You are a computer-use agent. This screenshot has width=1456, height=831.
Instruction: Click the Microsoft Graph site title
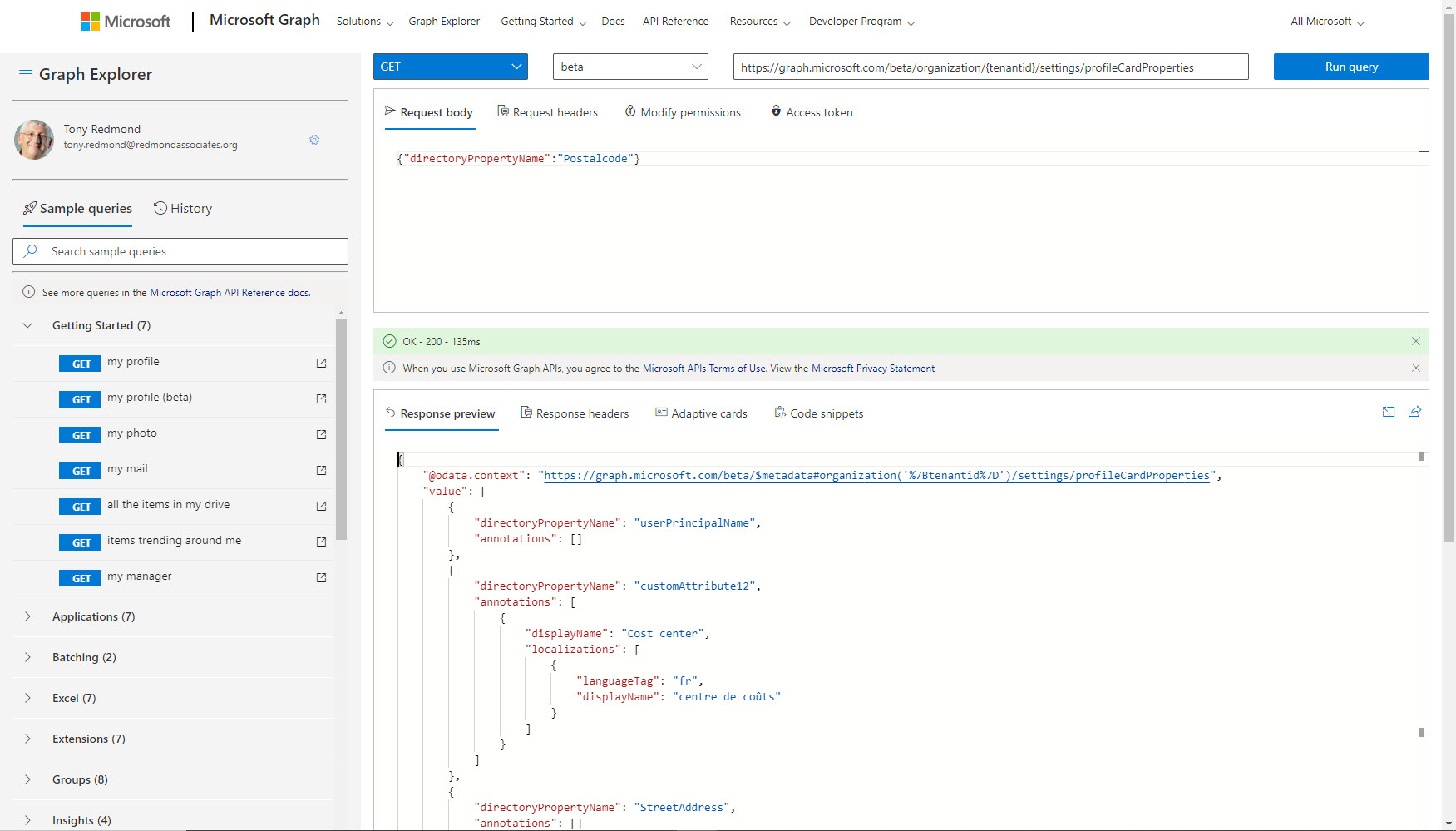click(264, 20)
